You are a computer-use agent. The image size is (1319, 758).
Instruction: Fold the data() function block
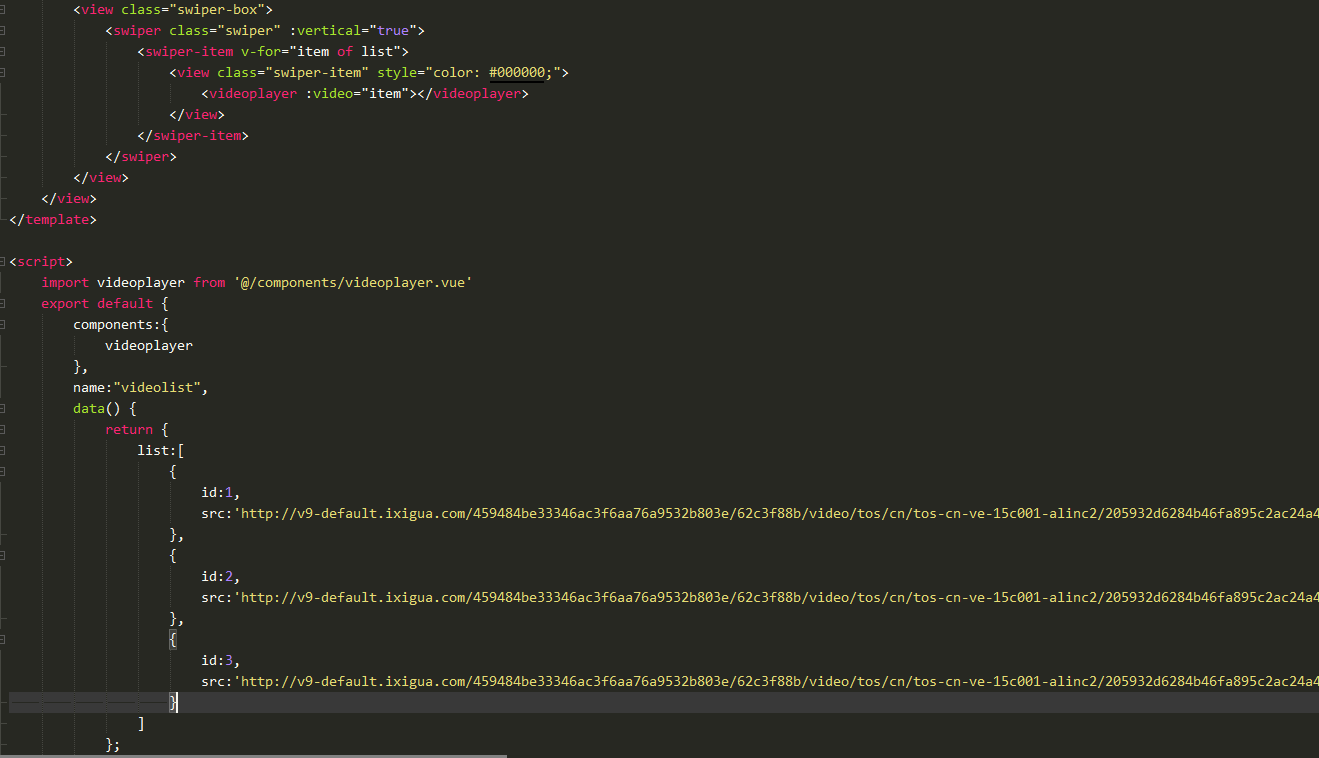coord(3,409)
